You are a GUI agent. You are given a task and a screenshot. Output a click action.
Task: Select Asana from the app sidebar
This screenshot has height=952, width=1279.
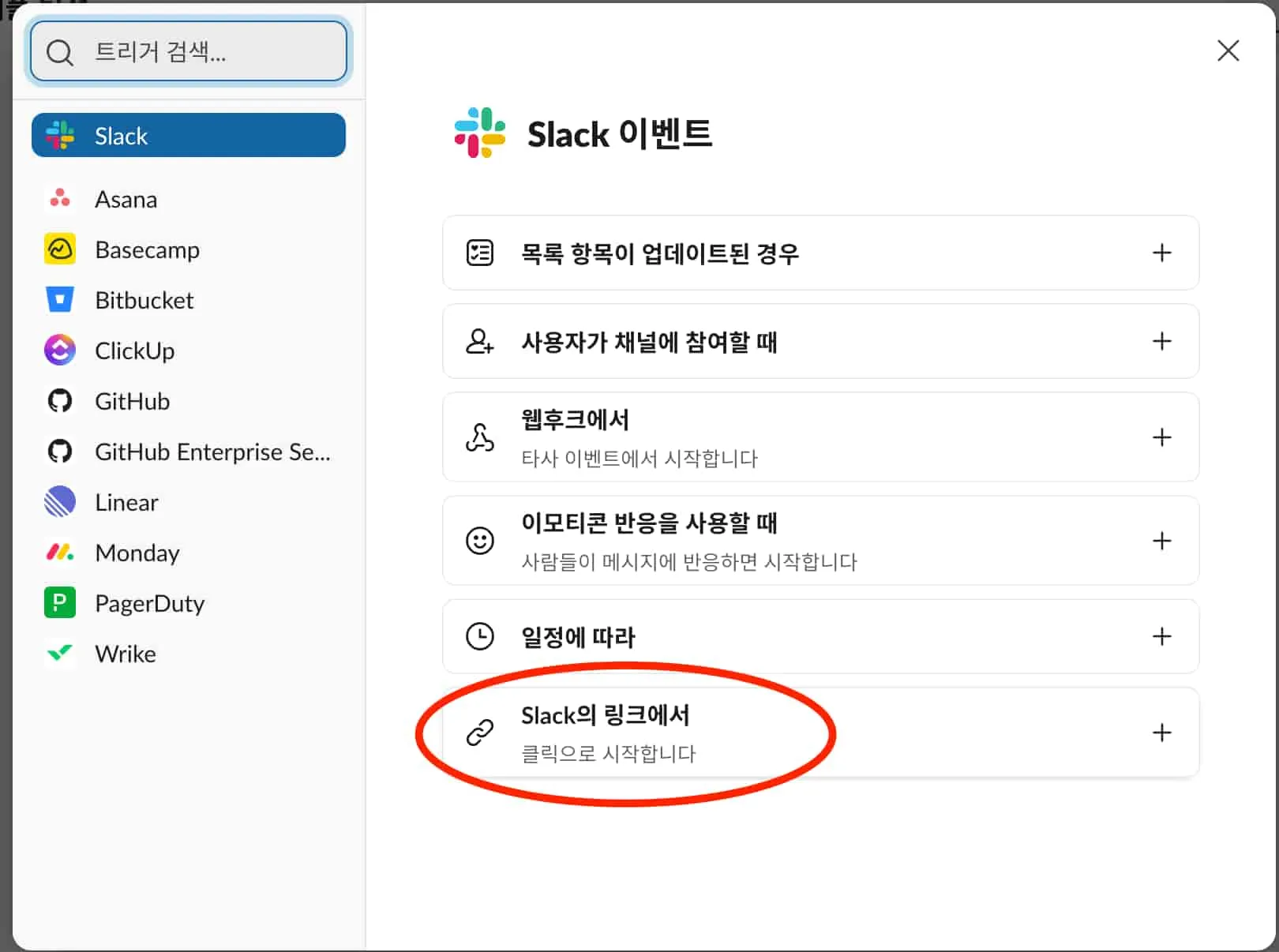pos(126,199)
